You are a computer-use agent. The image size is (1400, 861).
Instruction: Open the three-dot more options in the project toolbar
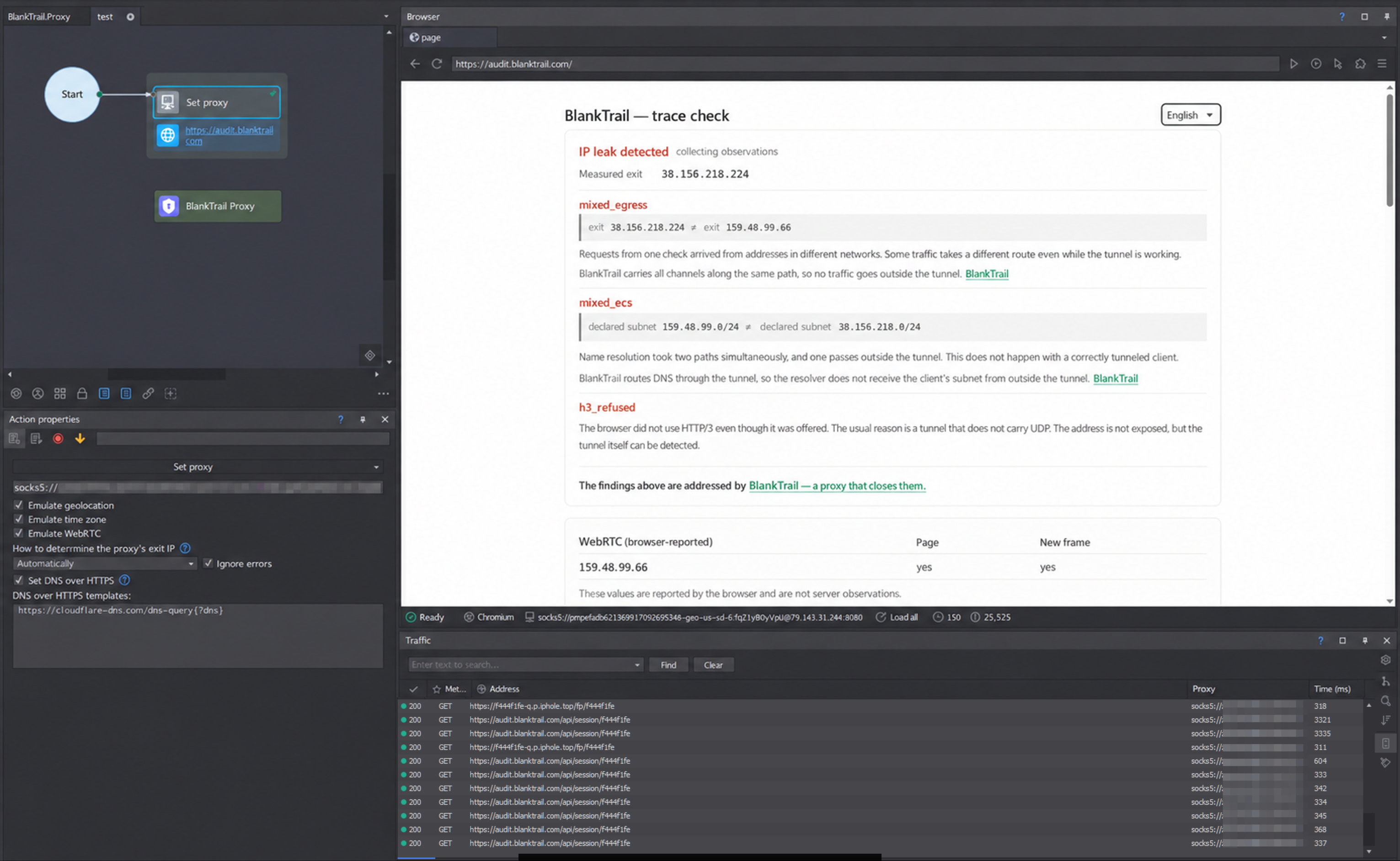[383, 393]
